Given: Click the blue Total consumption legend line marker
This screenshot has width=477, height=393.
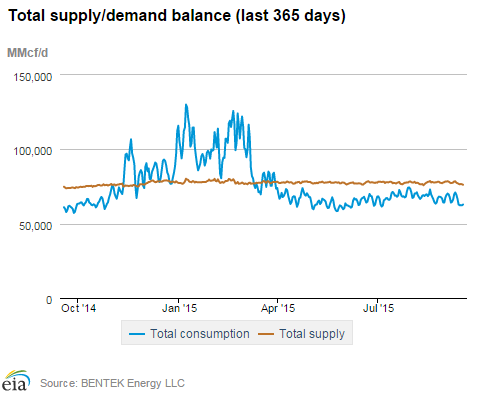Looking at the screenshot, I should (x=137, y=334).
